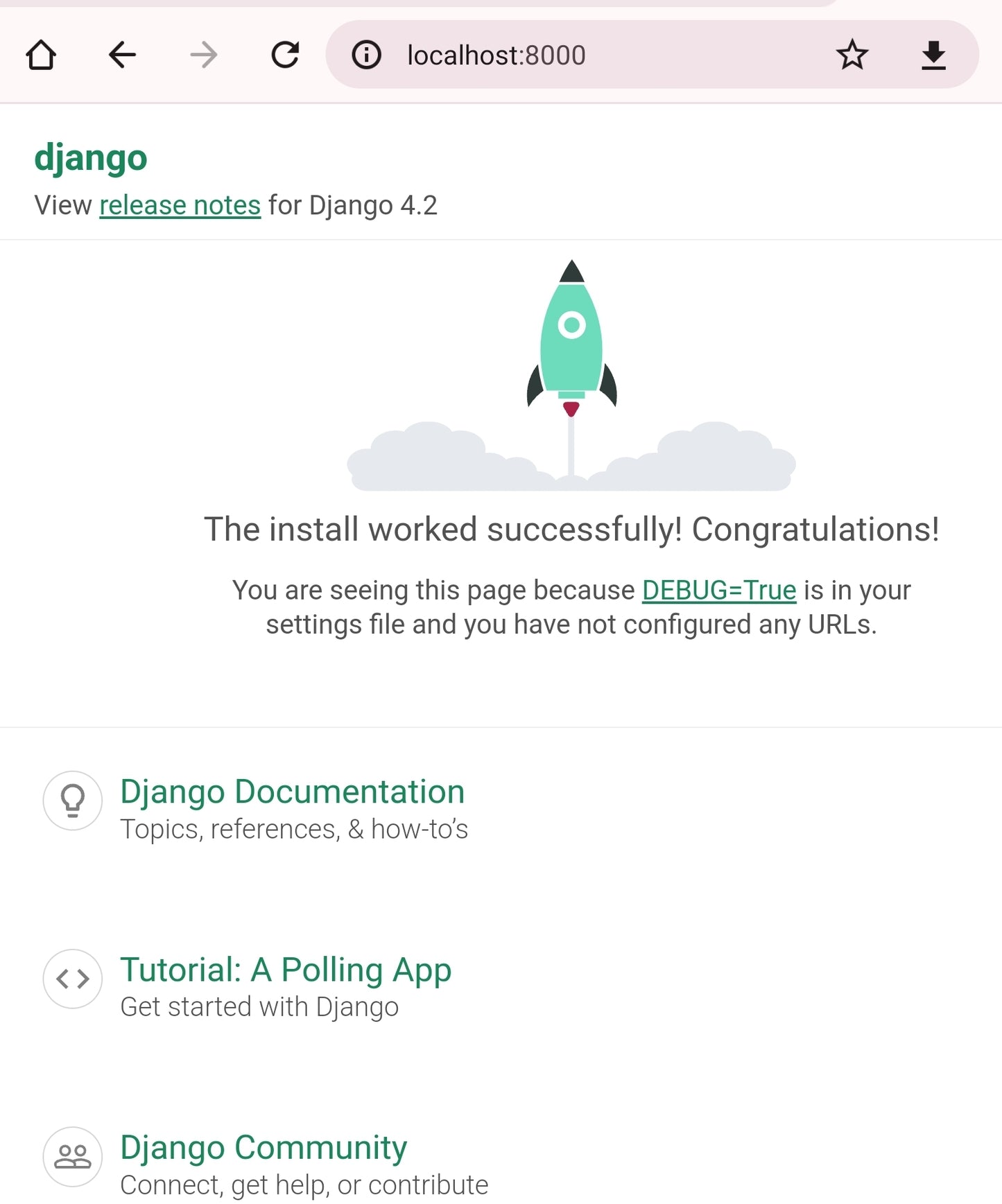Screen dimensions: 1002x1204
Task: Click the people community icon
Action: [x=73, y=1156]
